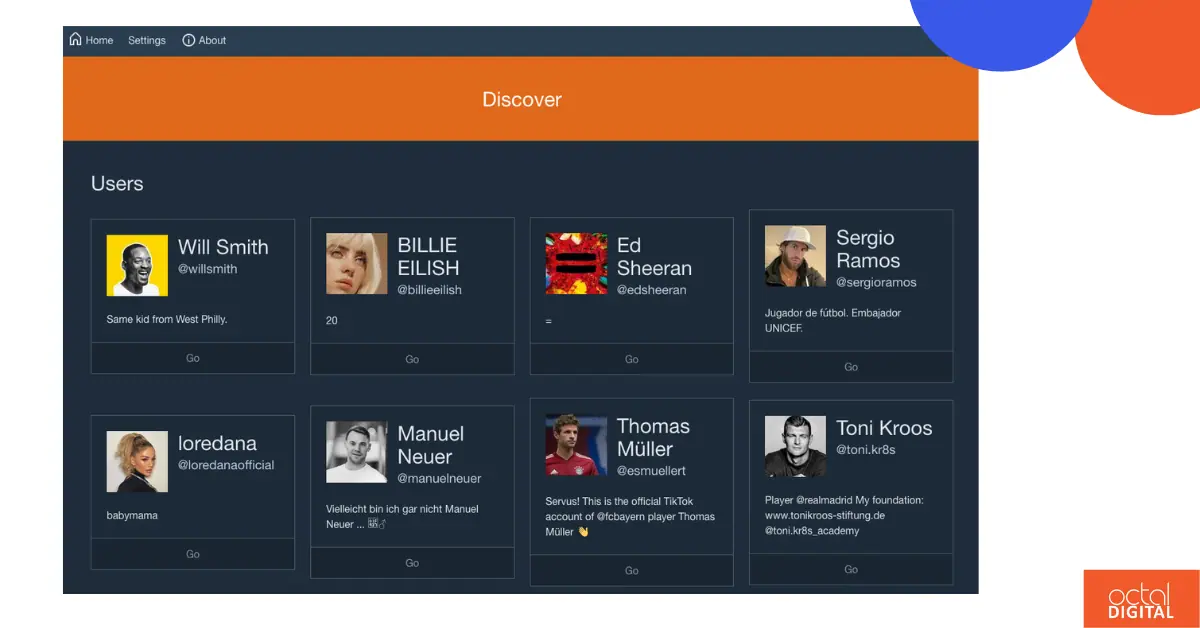Image resolution: width=1200 pixels, height=628 pixels.
Task: Click the @toni.kr8s handle
Action: (866, 450)
